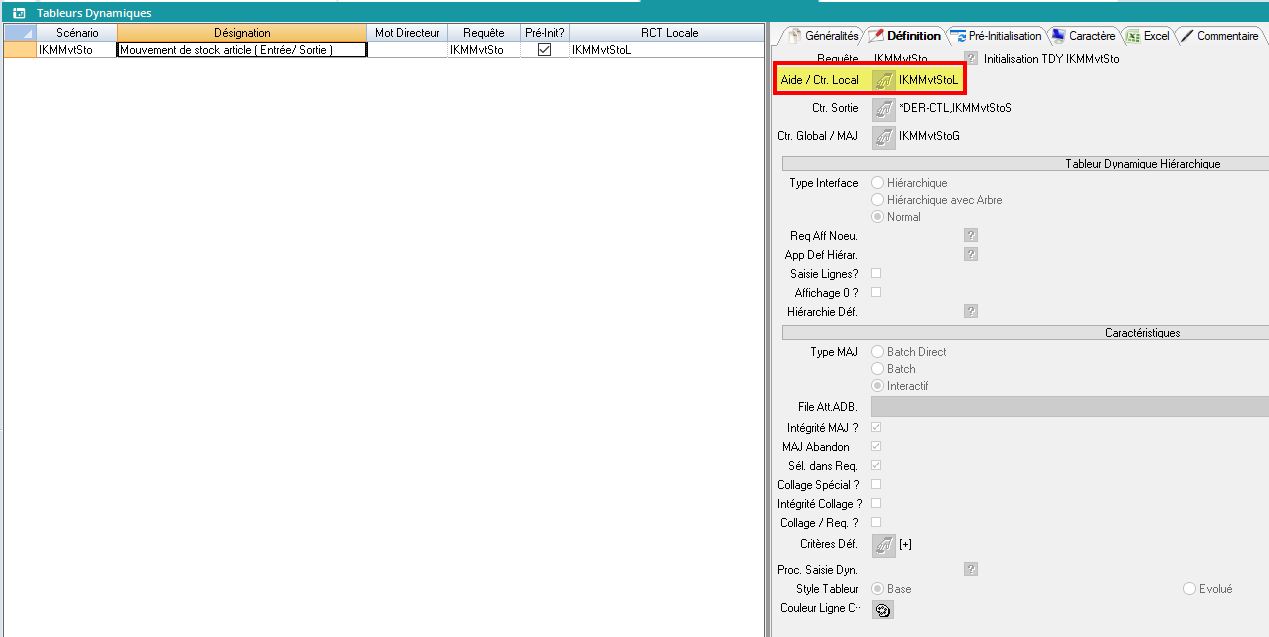
Task: Click the Tableurs Dynamiques window title icon
Action: 19,13
